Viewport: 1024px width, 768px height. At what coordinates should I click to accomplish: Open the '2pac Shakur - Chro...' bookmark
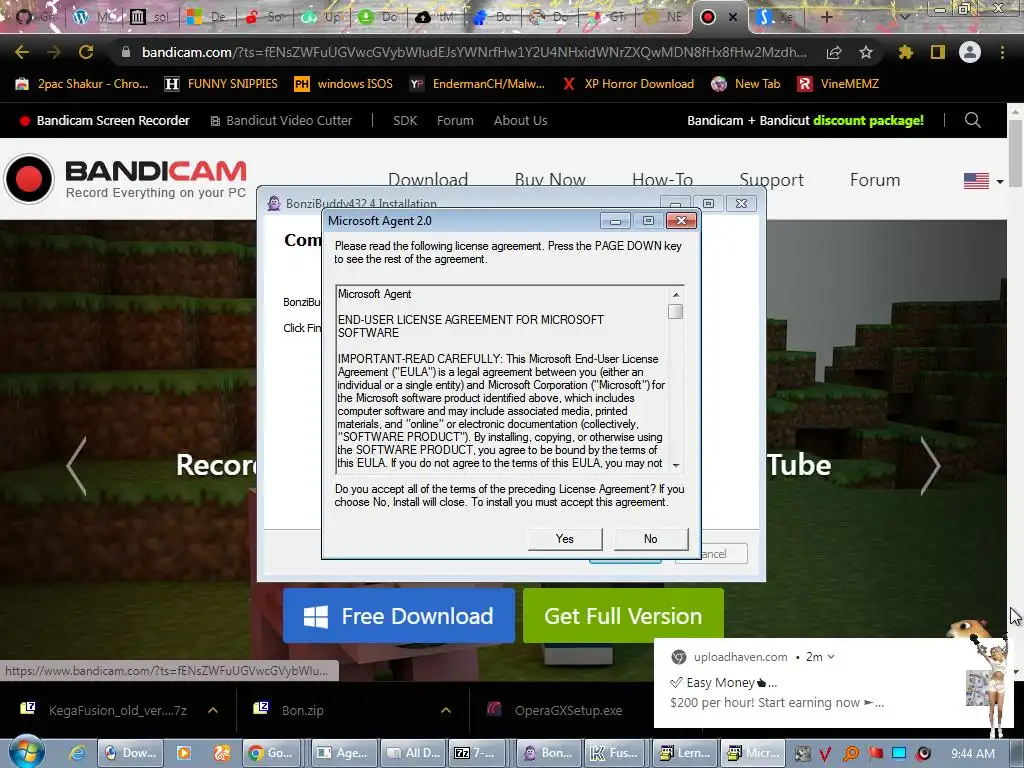[x=82, y=84]
